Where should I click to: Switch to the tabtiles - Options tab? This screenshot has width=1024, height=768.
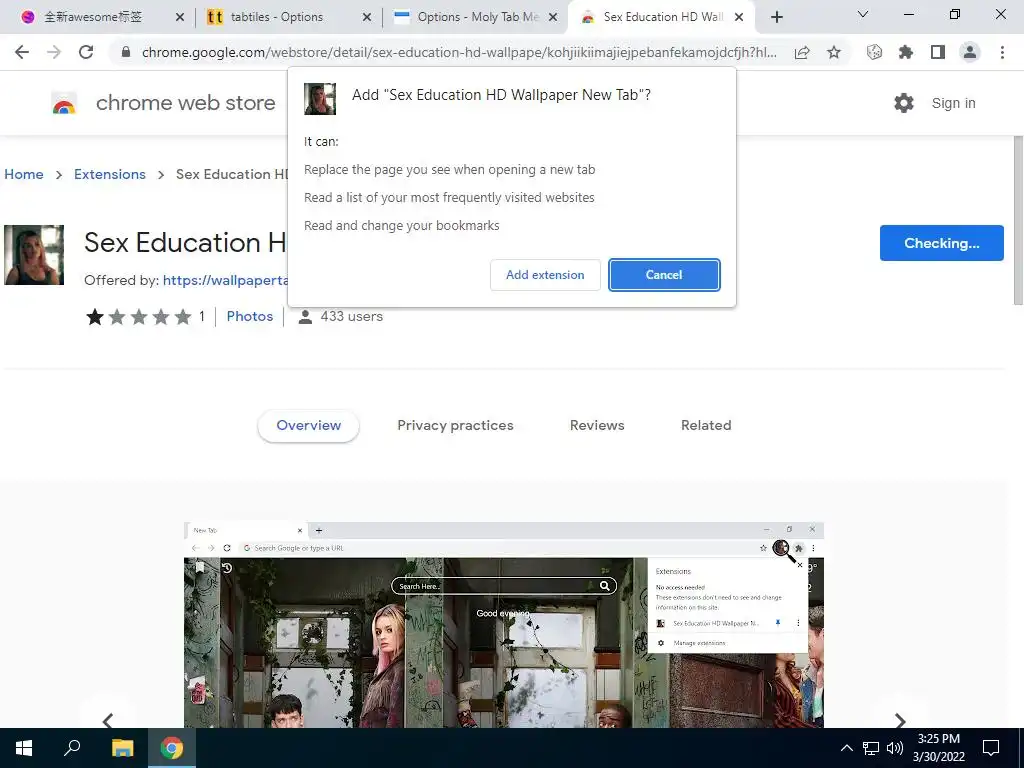[277, 17]
